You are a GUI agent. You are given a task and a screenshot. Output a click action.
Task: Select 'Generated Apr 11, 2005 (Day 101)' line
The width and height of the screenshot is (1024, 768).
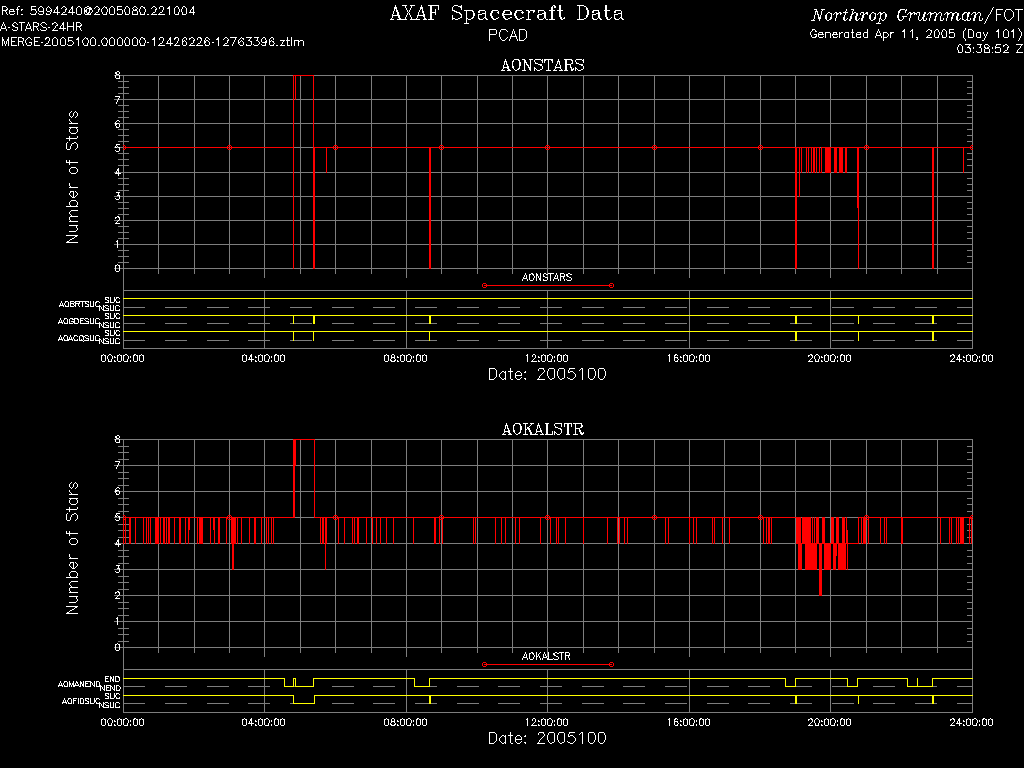(916, 34)
